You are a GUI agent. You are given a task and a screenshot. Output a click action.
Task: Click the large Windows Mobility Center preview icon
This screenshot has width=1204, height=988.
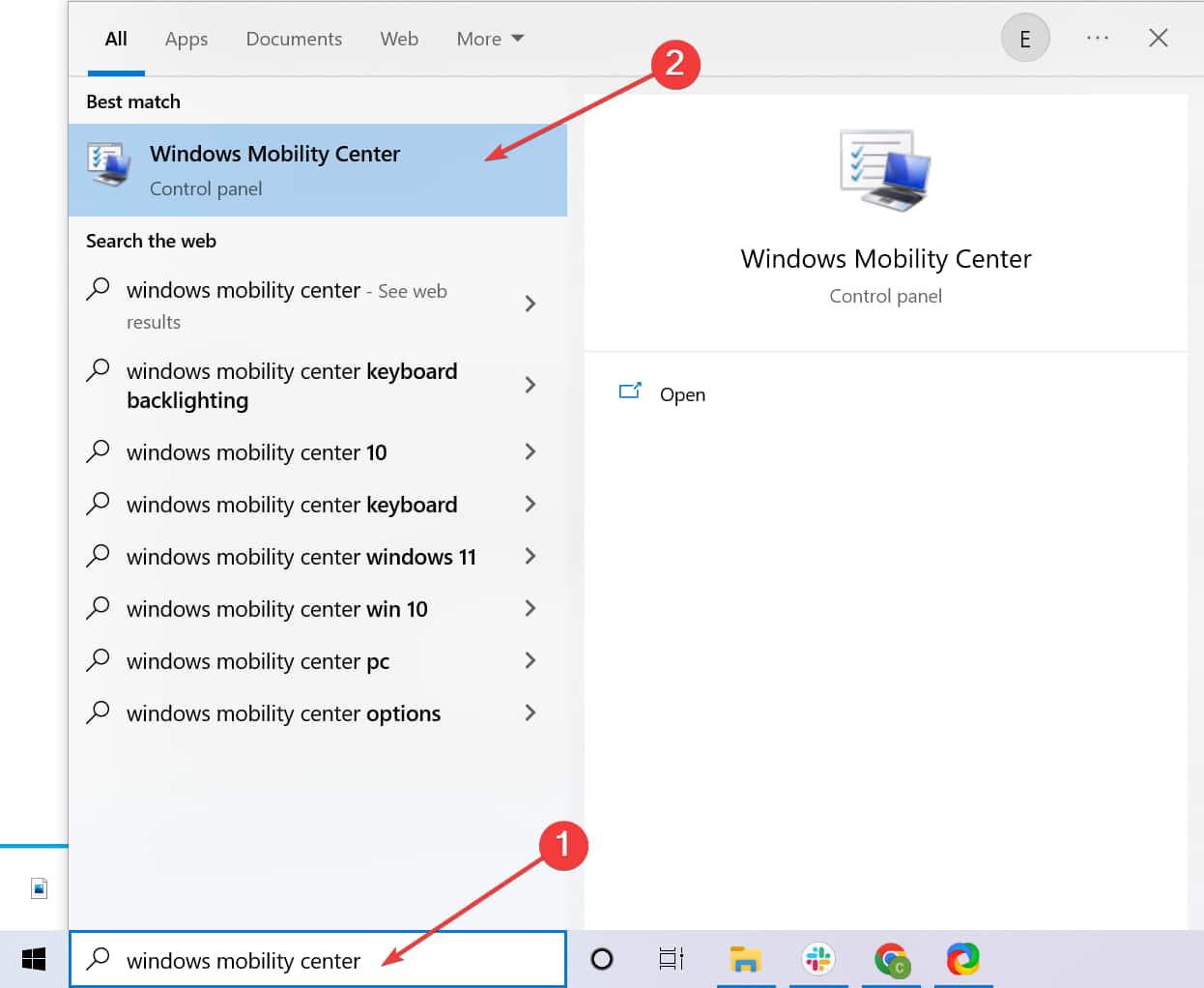(x=885, y=170)
